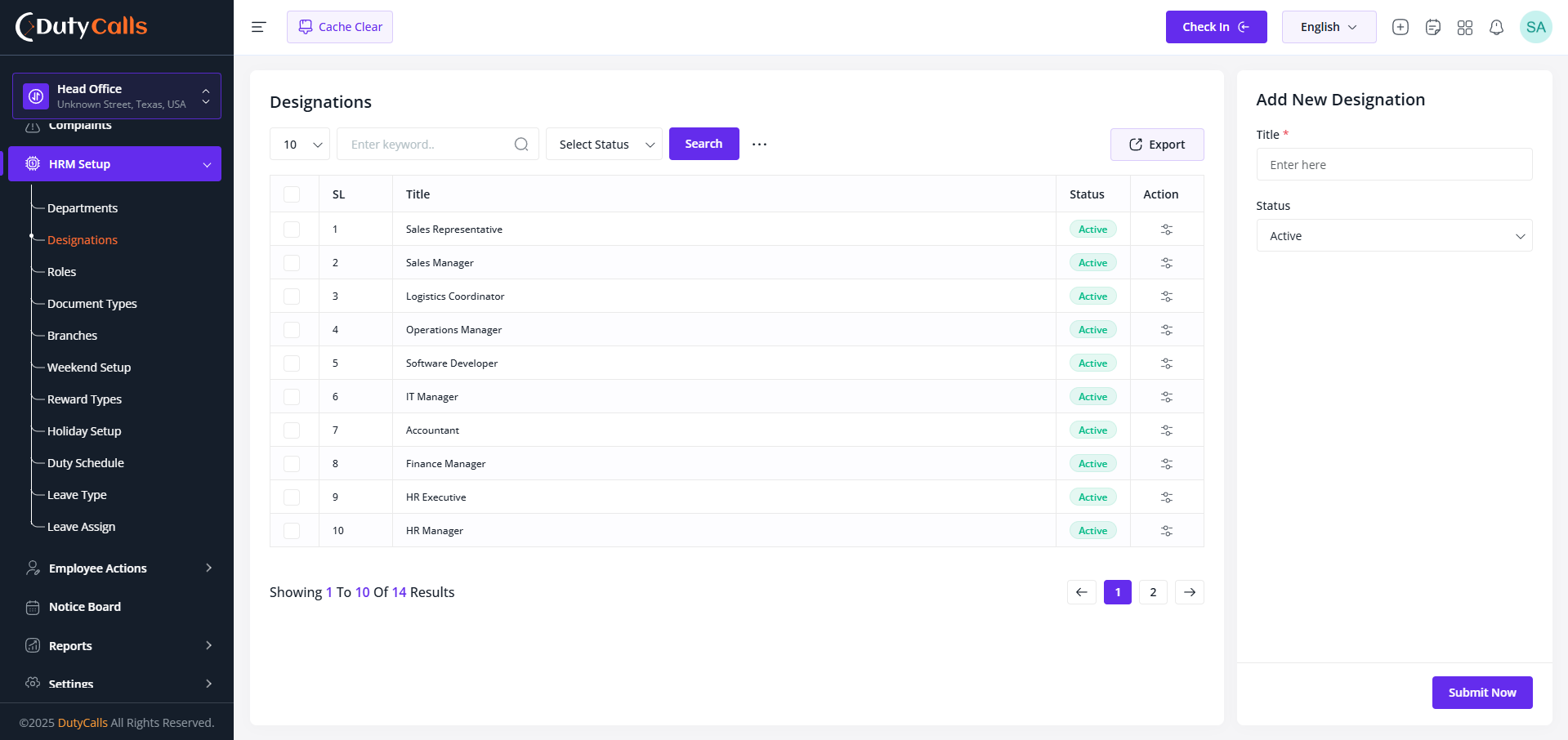The height and width of the screenshot is (740, 1568).
Task: Open the English language dropdown
Action: [1329, 27]
